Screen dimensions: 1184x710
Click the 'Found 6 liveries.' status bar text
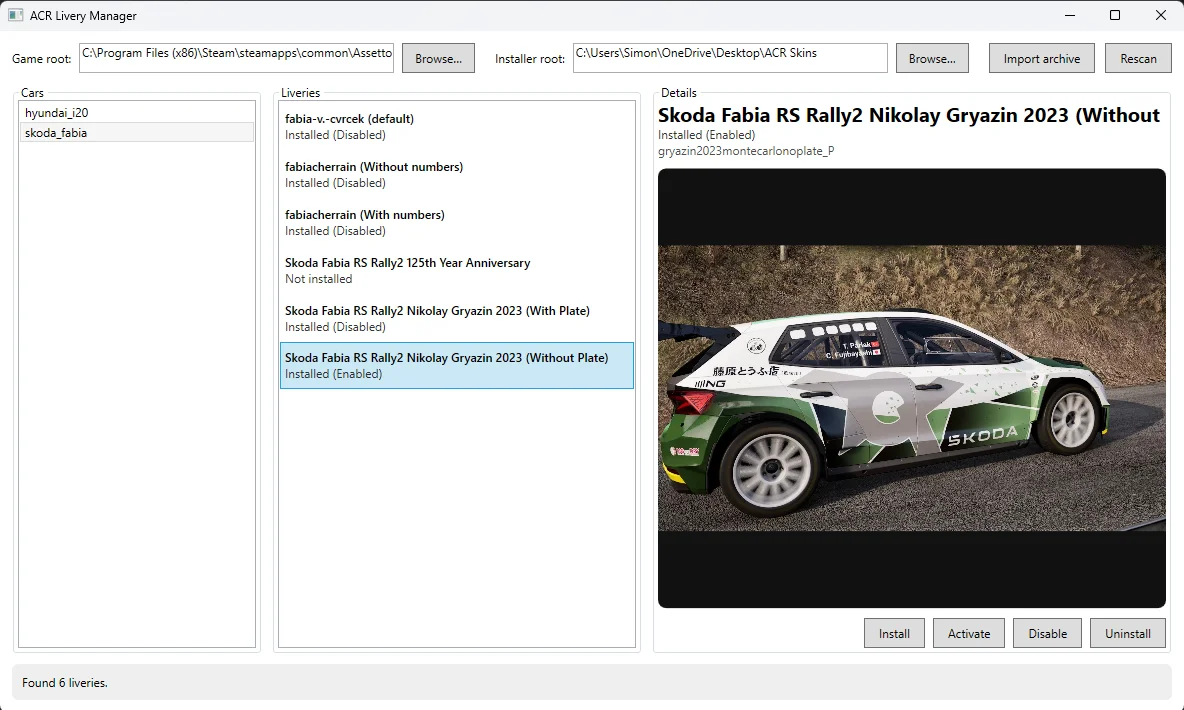[x=65, y=683]
